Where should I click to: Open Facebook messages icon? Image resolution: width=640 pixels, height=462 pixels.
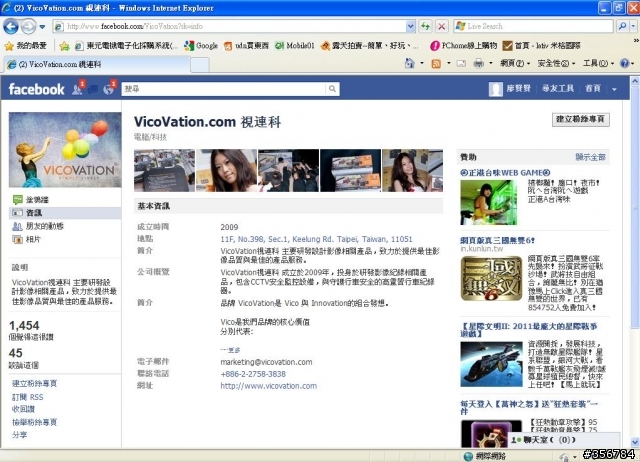coord(93,89)
